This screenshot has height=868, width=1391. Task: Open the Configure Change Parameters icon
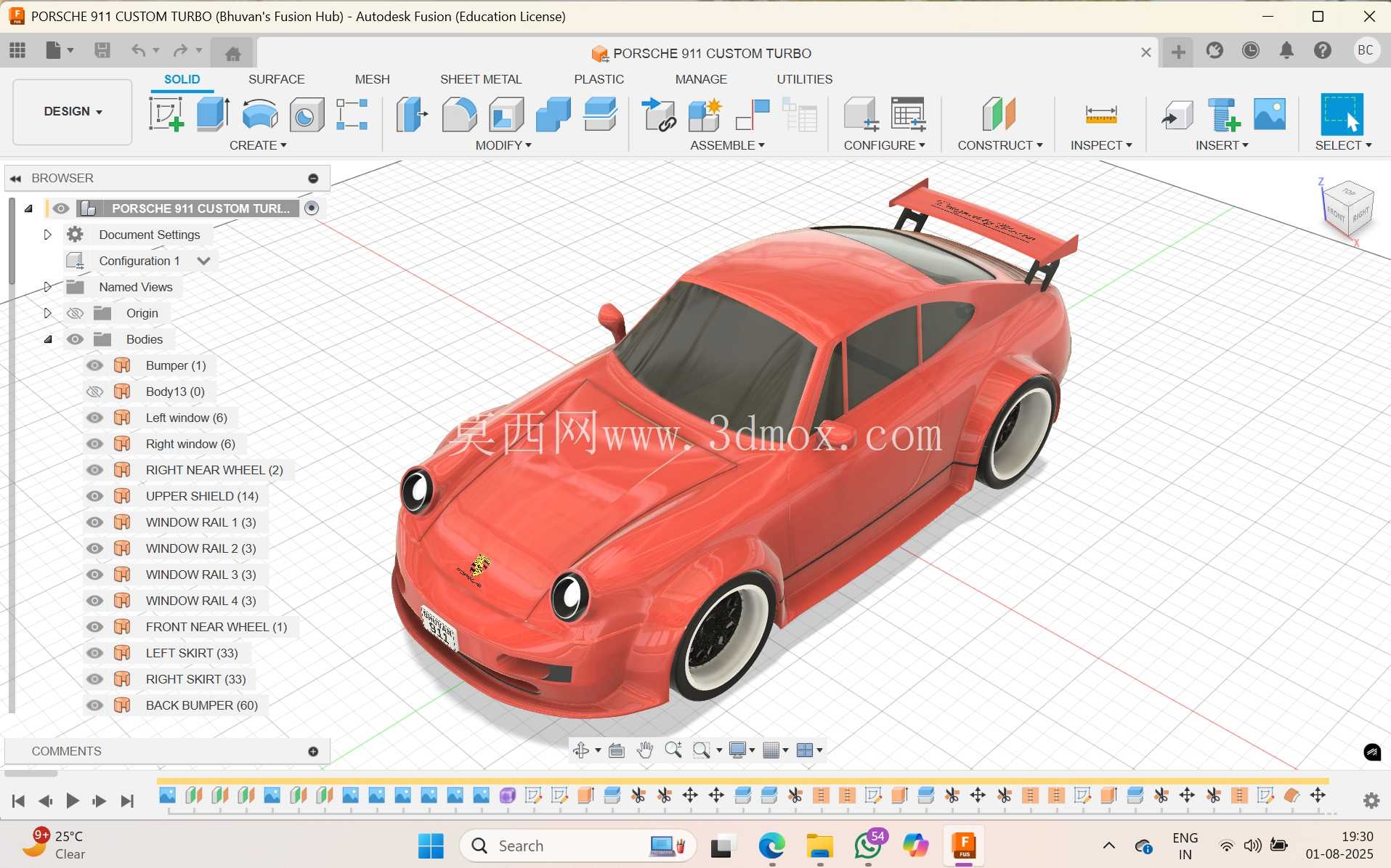pyautogui.click(x=861, y=115)
